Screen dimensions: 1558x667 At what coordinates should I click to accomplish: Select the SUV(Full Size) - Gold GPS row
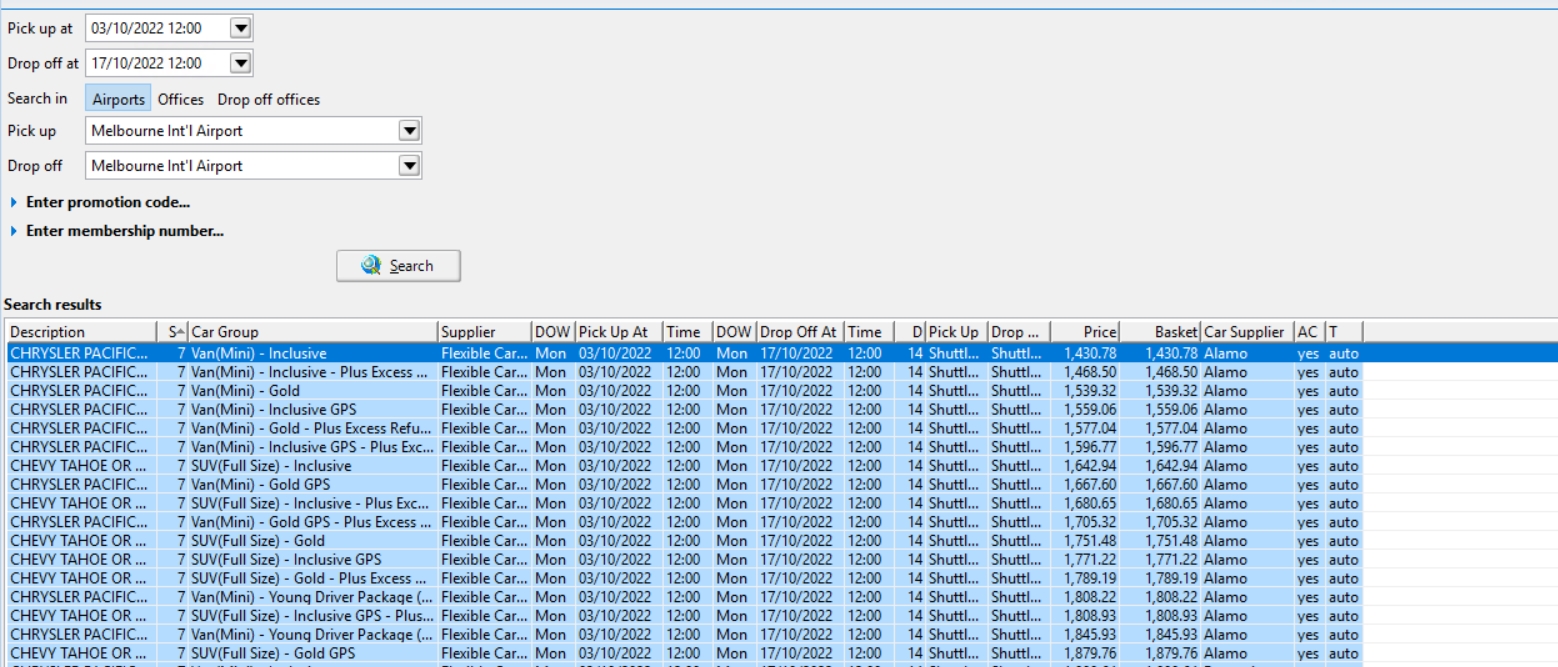point(782,654)
